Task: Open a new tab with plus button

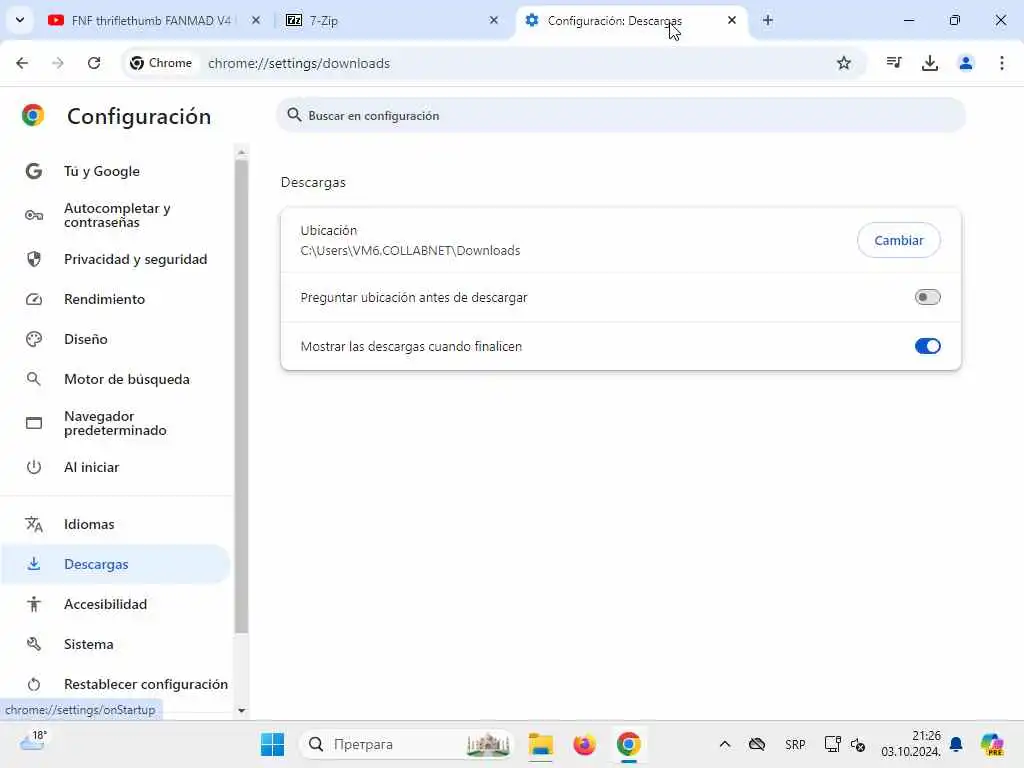Action: tap(768, 20)
